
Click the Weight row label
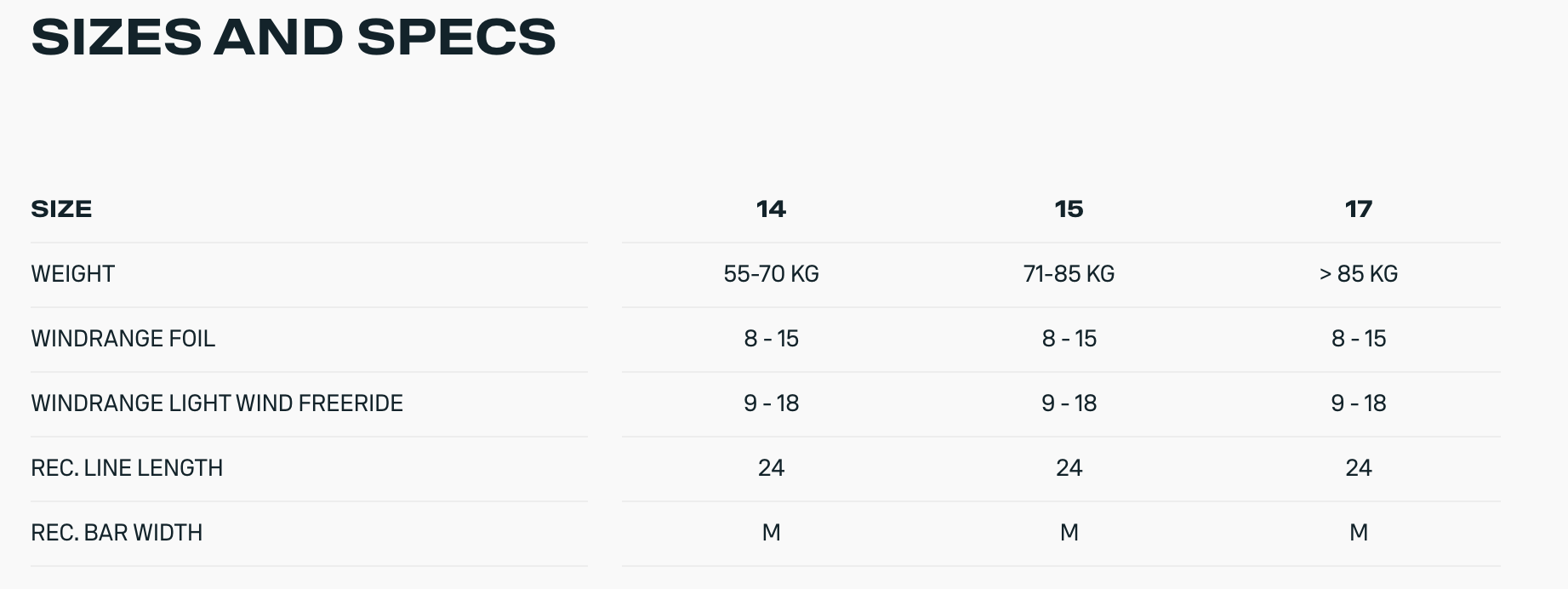click(x=73, y=274)
